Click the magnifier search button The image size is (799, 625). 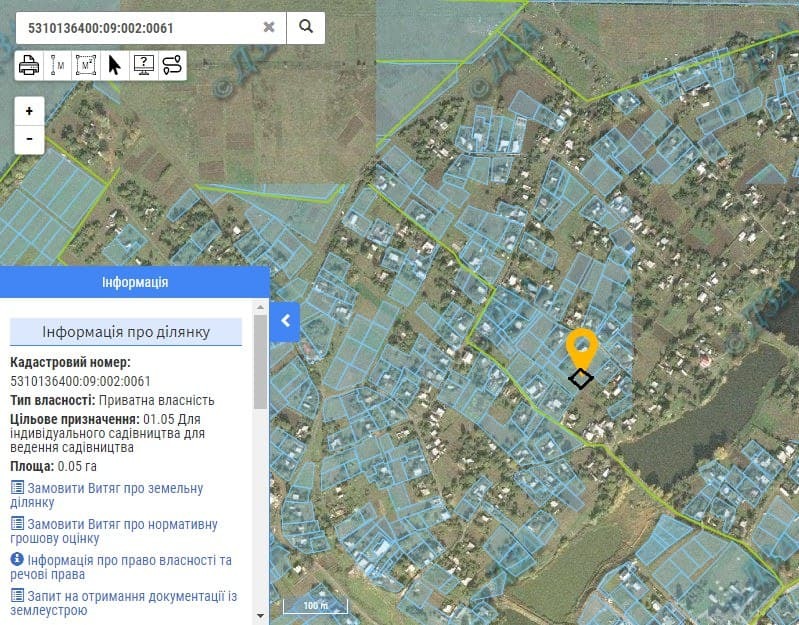[x=306, y=27]
